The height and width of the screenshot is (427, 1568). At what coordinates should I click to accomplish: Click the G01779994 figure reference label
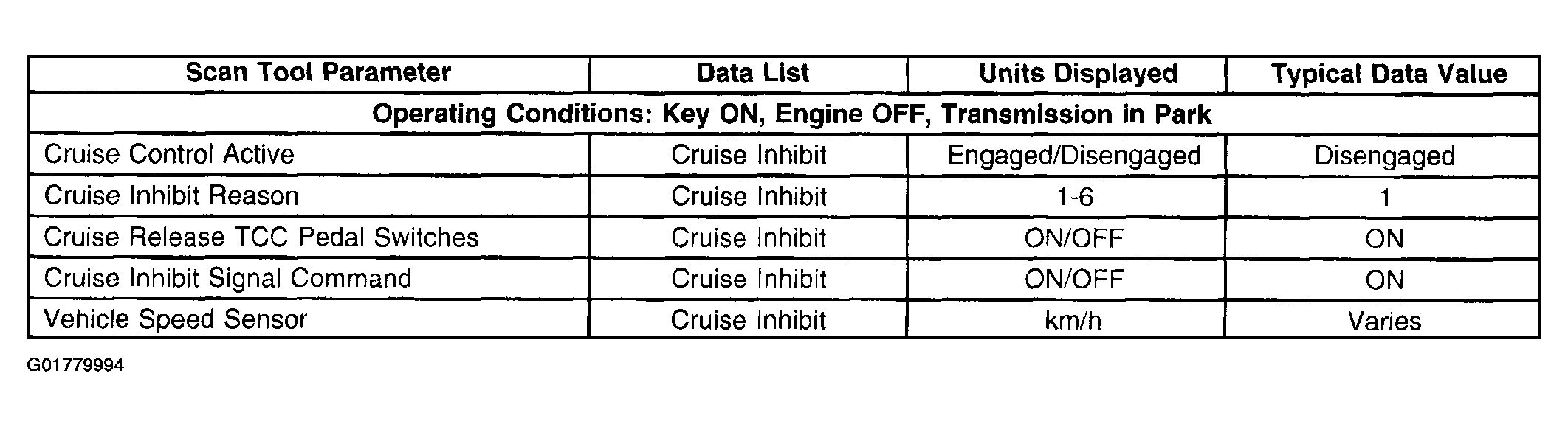pos(75,365)
